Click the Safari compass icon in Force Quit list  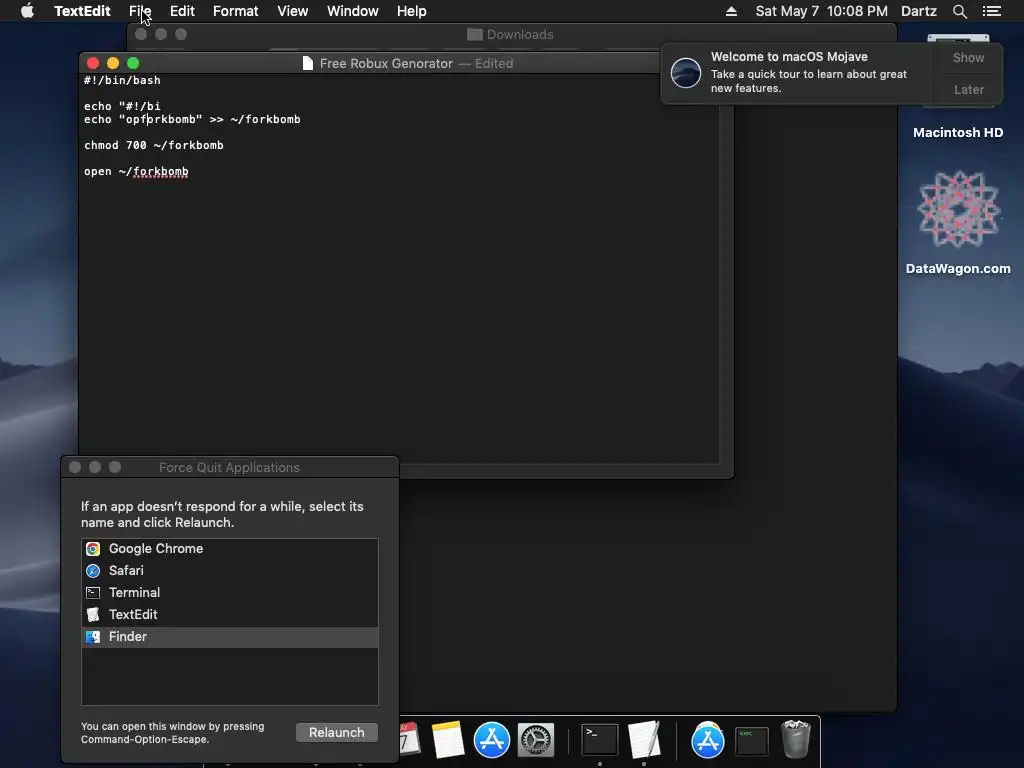tap(93, 571)
